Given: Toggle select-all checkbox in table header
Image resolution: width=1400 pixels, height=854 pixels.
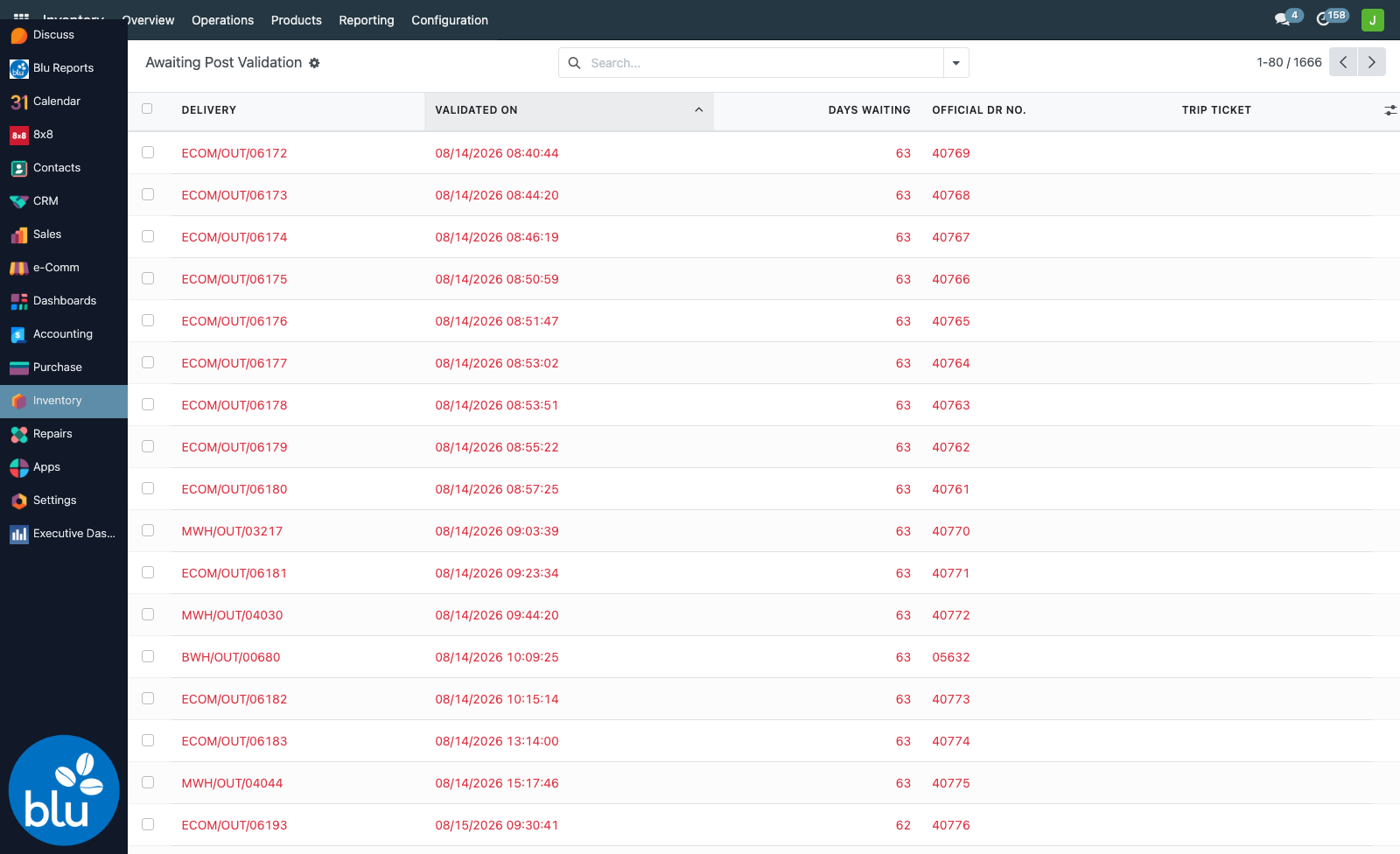Looking at the screenshot, I should coord(147,109).
